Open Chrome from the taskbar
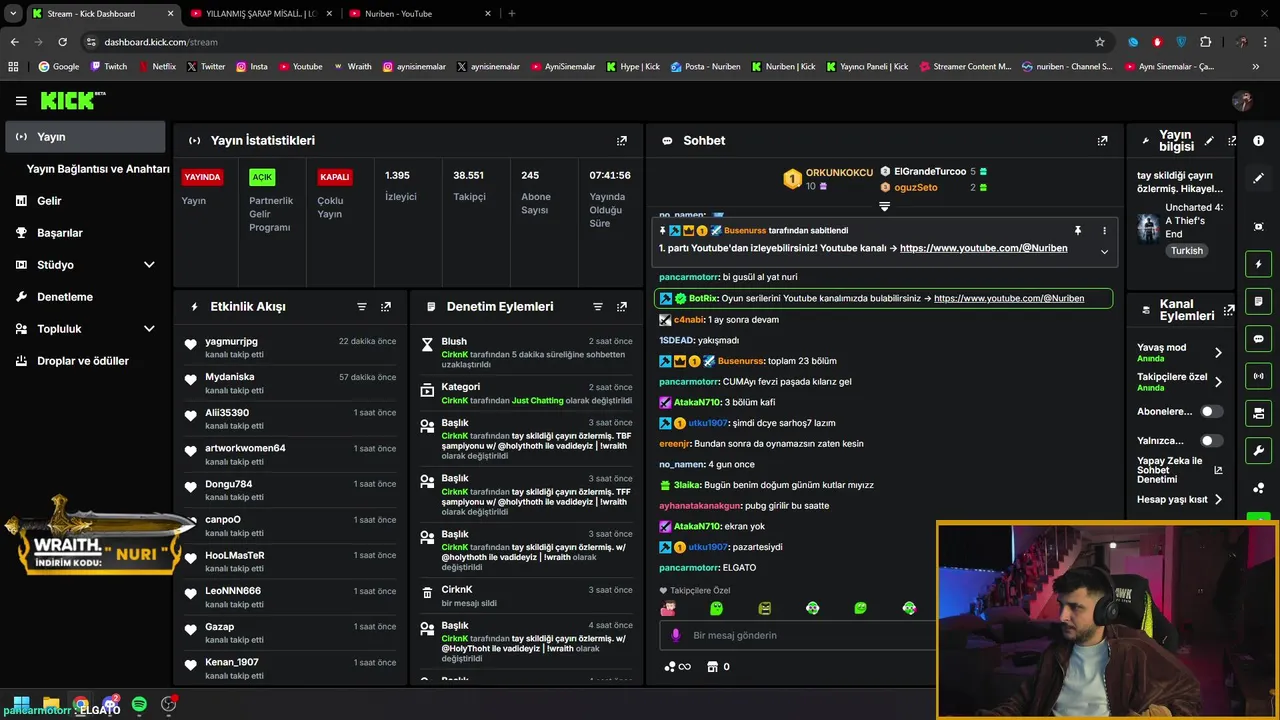Image resolution: width=1280 pixels, height=720 pixels. pos(80,705)
